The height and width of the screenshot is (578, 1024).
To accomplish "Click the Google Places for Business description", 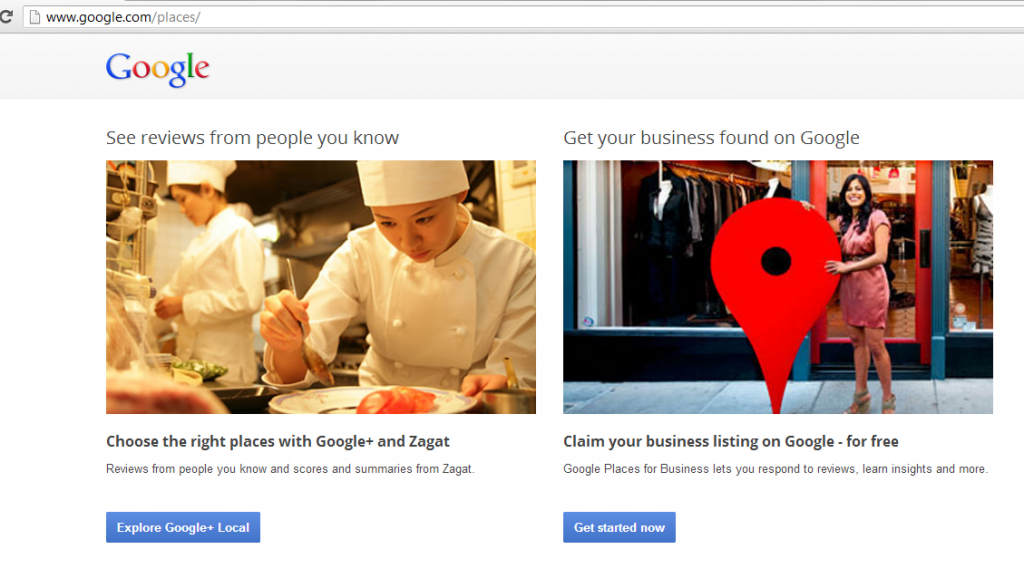I will pyautogui.click(x=775, y=468).
